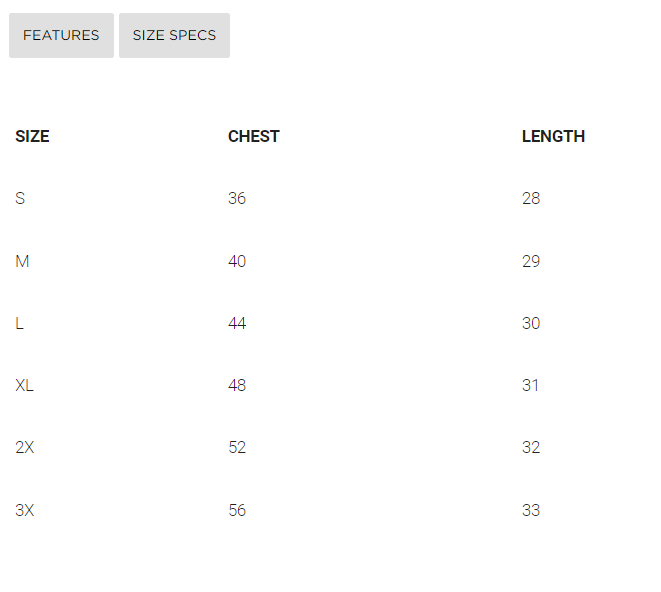Click chest value 56 for 3X
The height and width of the screenshot is (592, 661).
point(237,510)
